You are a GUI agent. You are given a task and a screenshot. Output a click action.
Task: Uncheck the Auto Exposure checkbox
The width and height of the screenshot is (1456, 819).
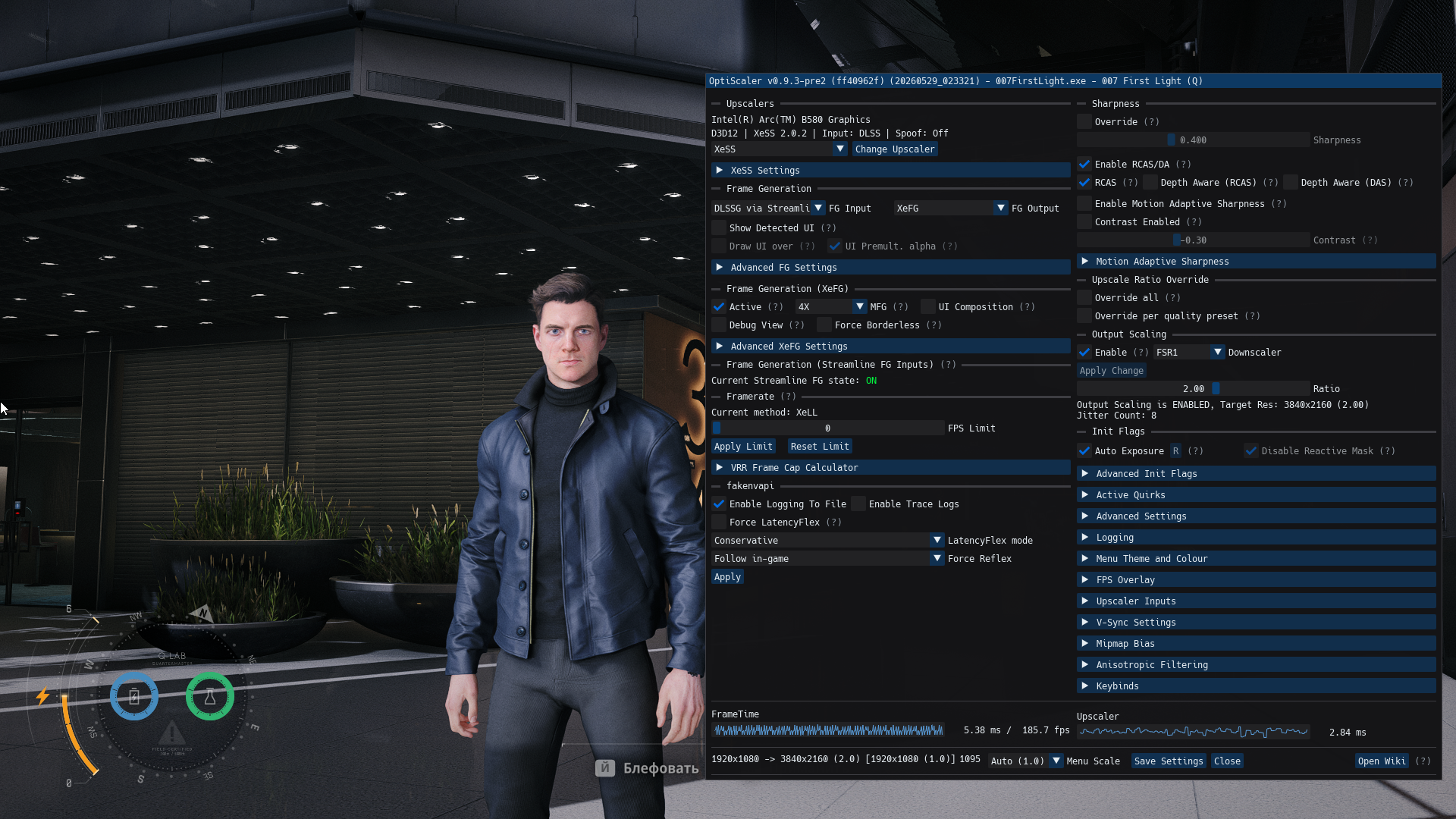1084,451
